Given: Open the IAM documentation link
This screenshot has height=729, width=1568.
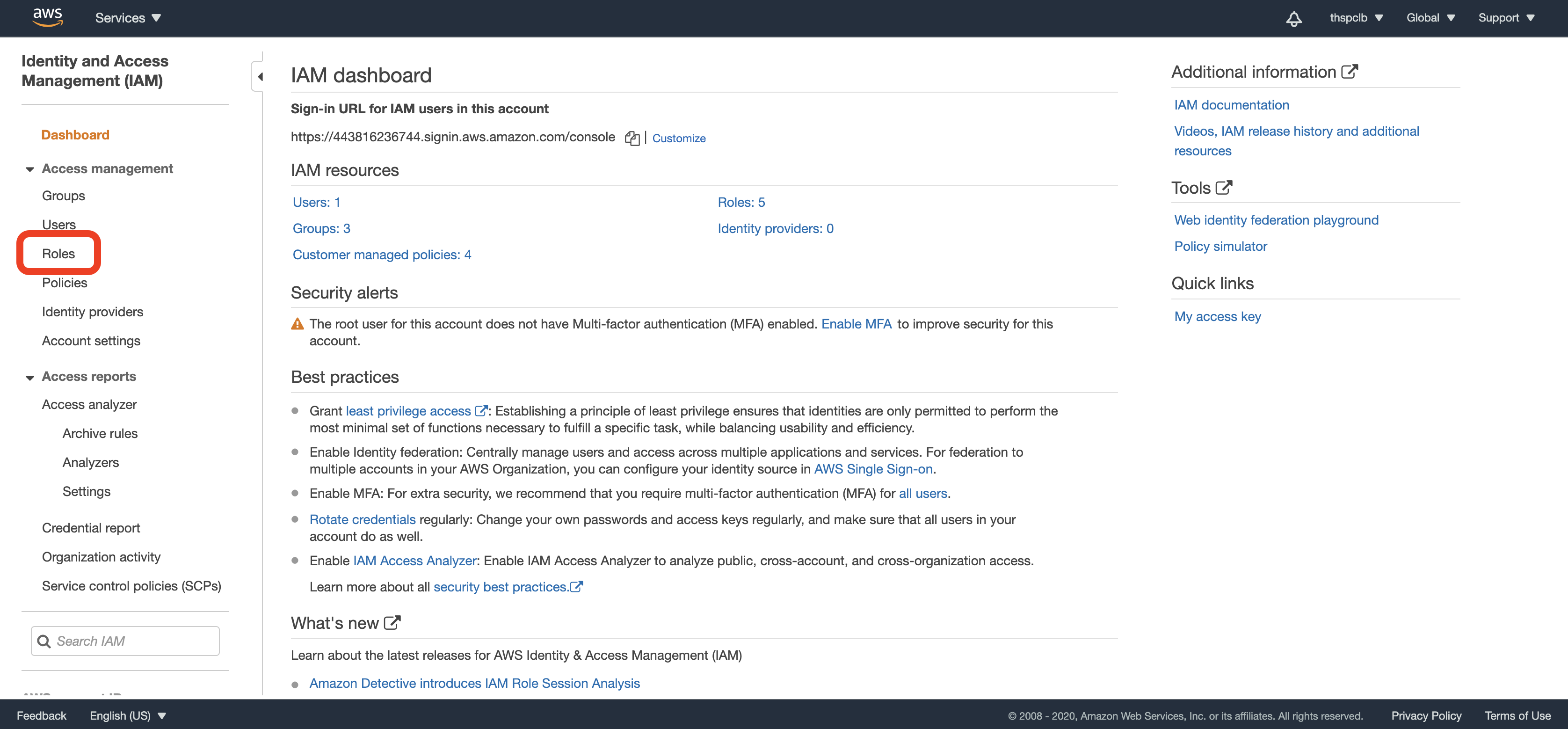Looking at the screenshot, I should pyautogui.click(x=1231, y=105).
